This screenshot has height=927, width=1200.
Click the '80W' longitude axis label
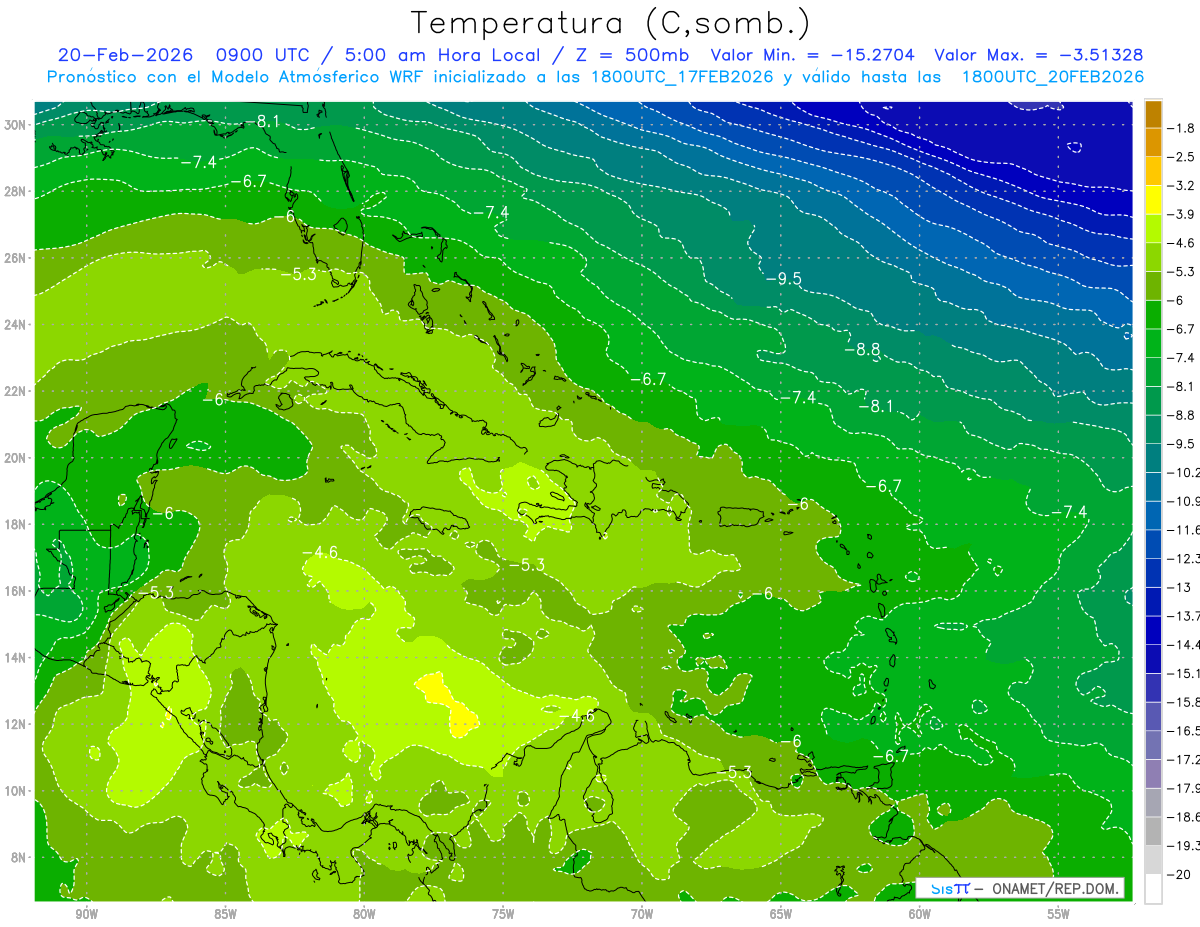click(364, 915)
